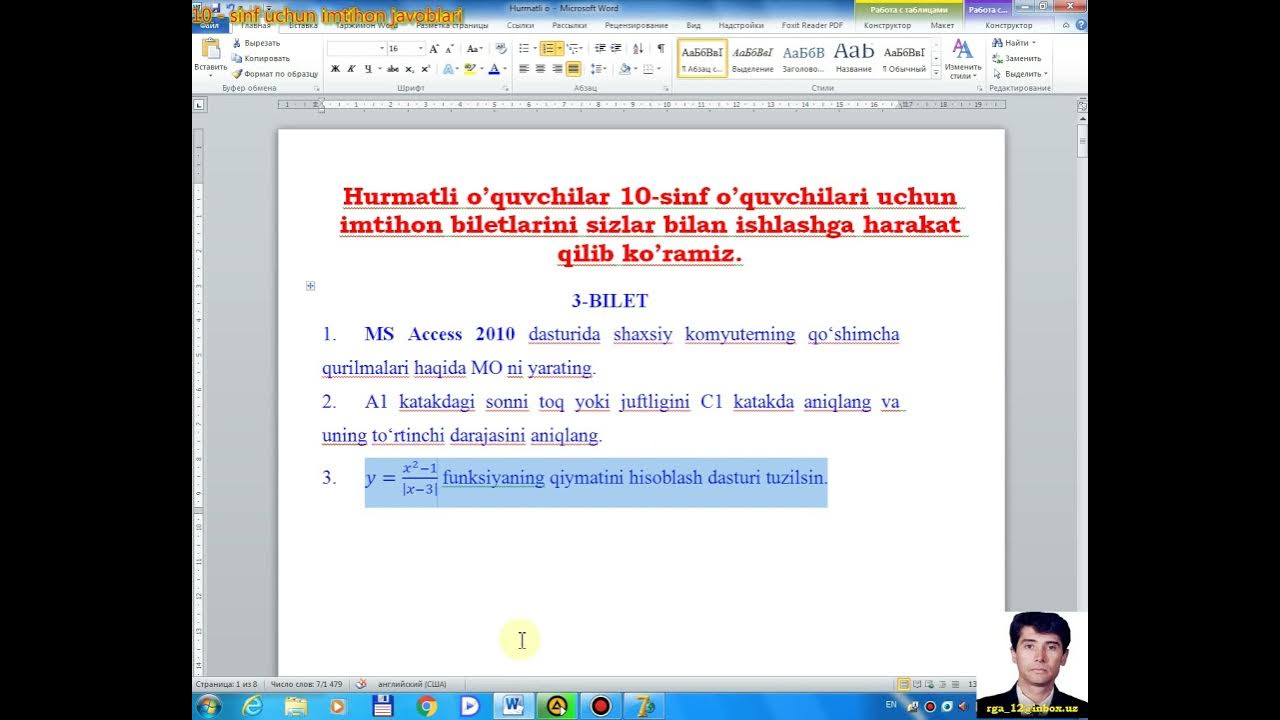
Task: Click the Shrink Font icon
Action: point(449,48)
